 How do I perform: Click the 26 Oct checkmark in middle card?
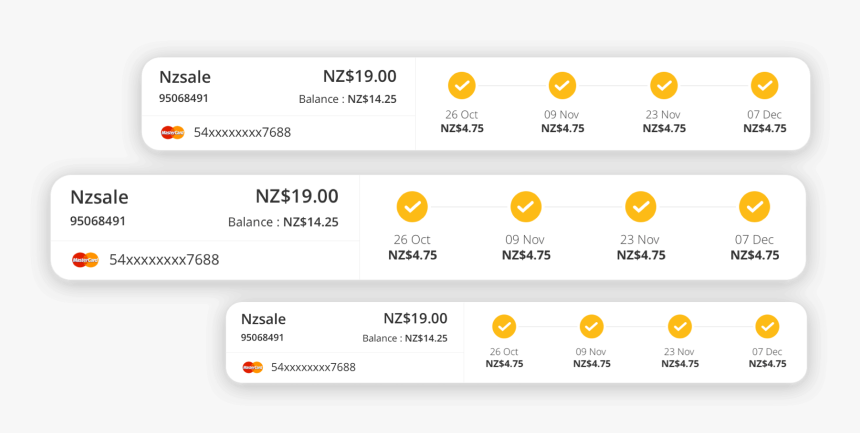(412, 207)
